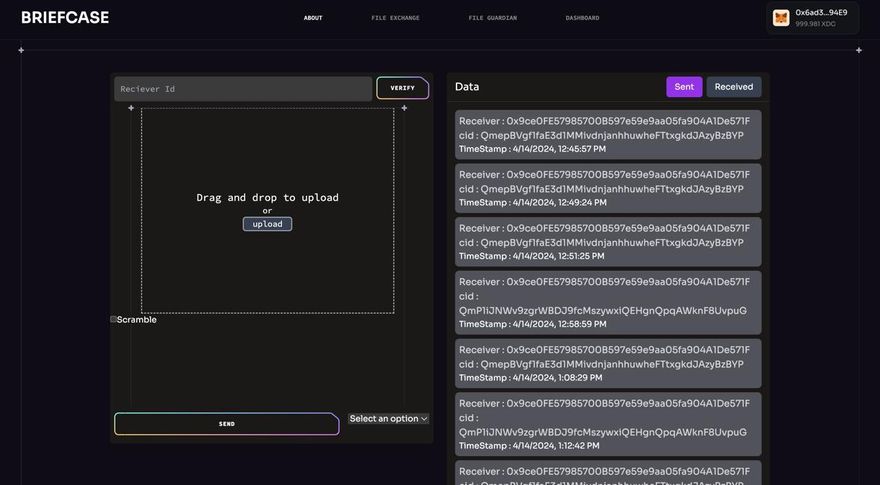Expand the 'Select an option' dropdown
Image resolution: width=880 pixels, height=485 pixels.
coord(388,419)
